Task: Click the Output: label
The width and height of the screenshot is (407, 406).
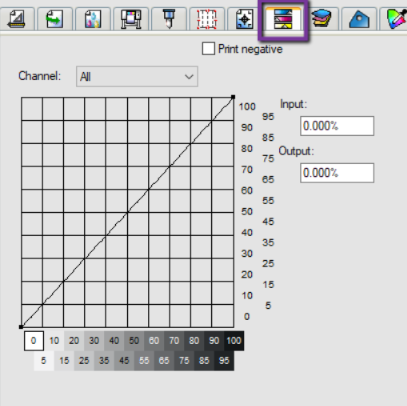Action: pos(296,151)
